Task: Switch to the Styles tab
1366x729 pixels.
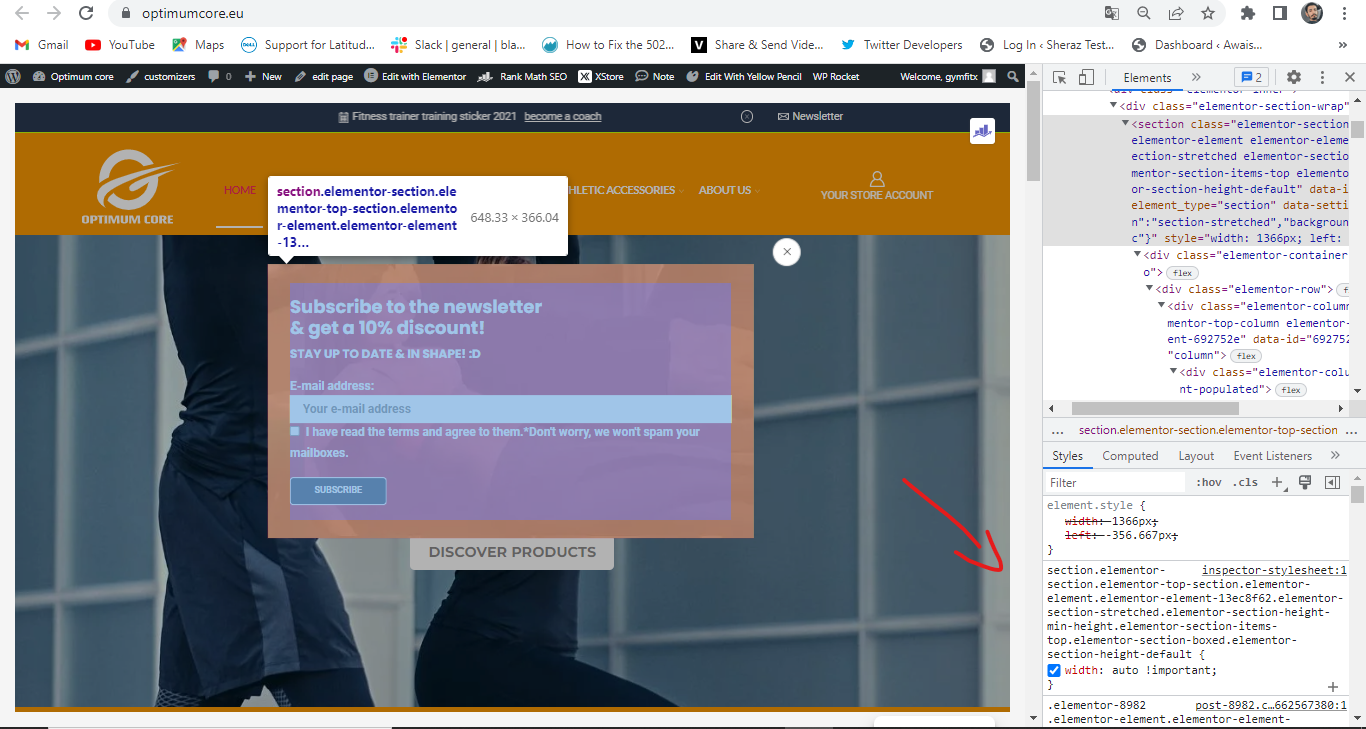Action: coord(1067,456)
